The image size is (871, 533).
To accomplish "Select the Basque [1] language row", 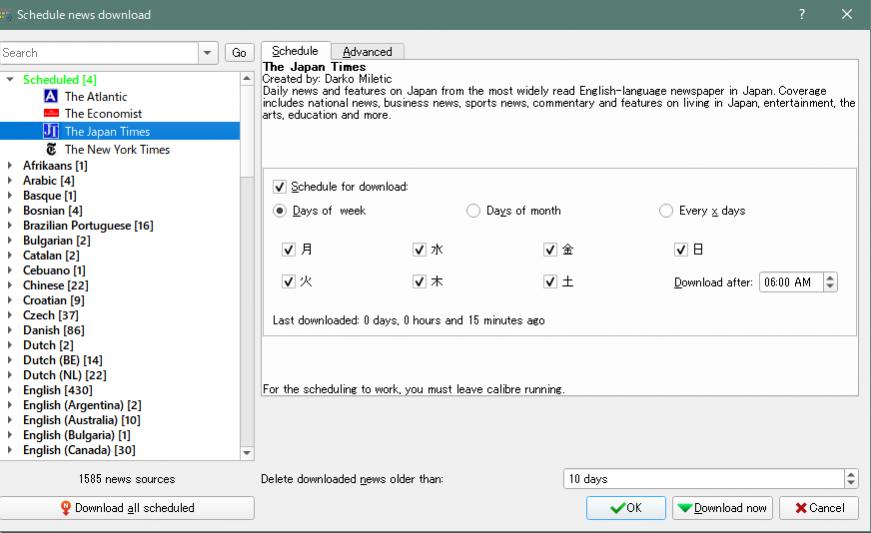I will tap(50, 195).
